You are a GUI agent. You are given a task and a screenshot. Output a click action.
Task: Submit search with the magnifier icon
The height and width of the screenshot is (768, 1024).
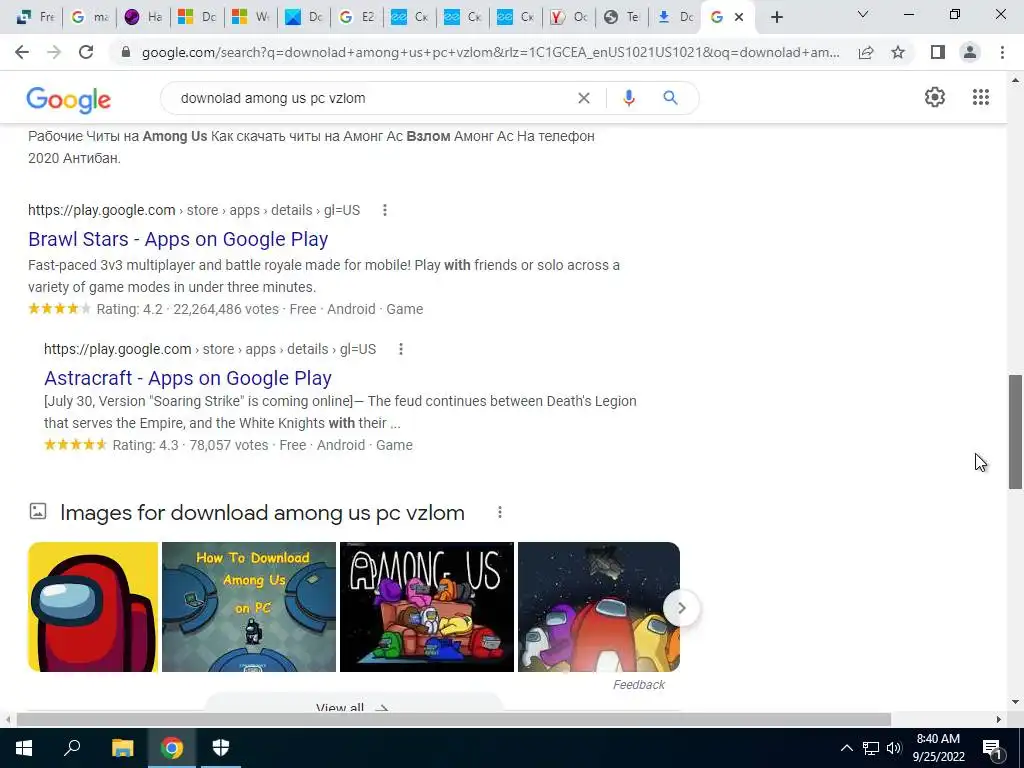670,98
